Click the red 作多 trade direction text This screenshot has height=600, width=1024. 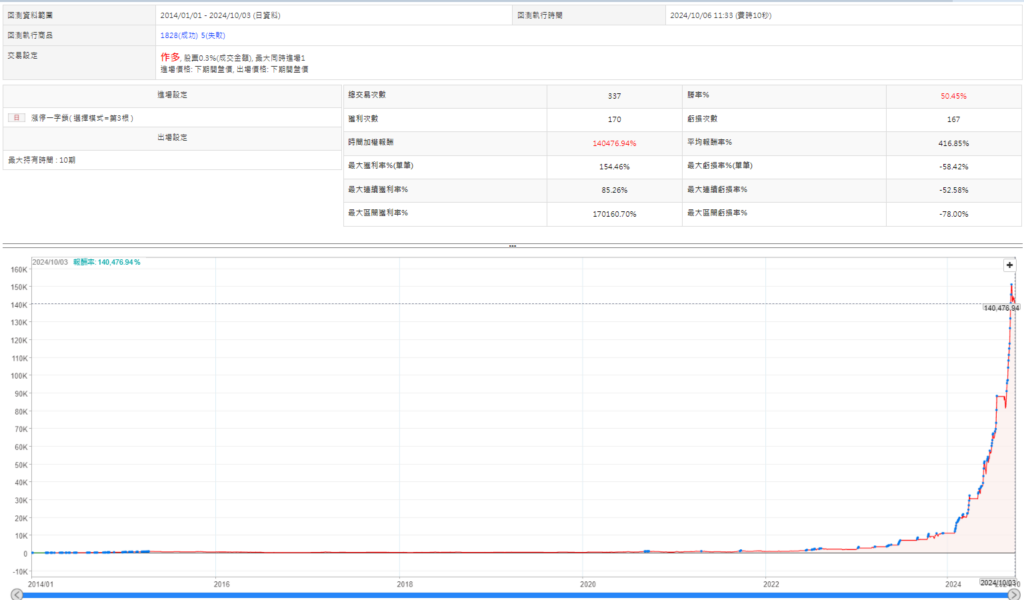coord(171,57)
